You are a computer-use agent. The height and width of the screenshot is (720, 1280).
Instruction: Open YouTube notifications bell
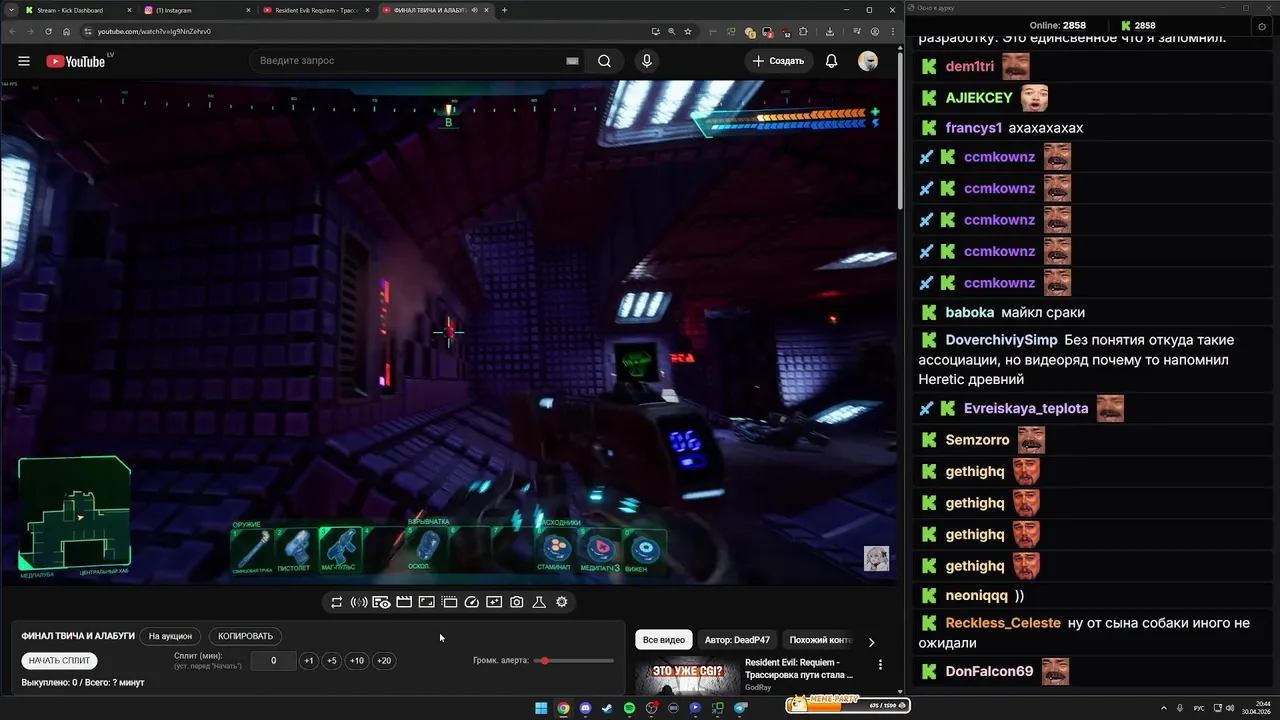point(831,61)
